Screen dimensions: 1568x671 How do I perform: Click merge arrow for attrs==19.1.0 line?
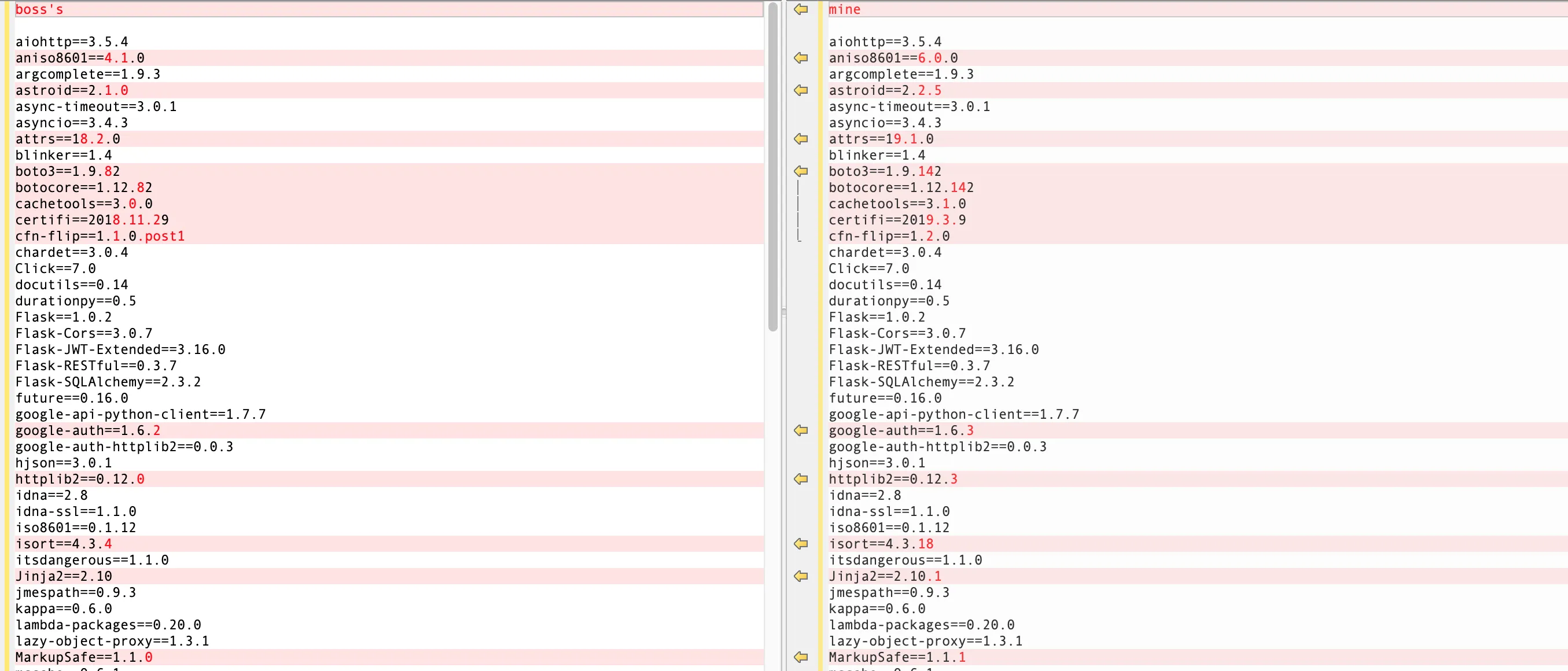click(x=800, y=139)
